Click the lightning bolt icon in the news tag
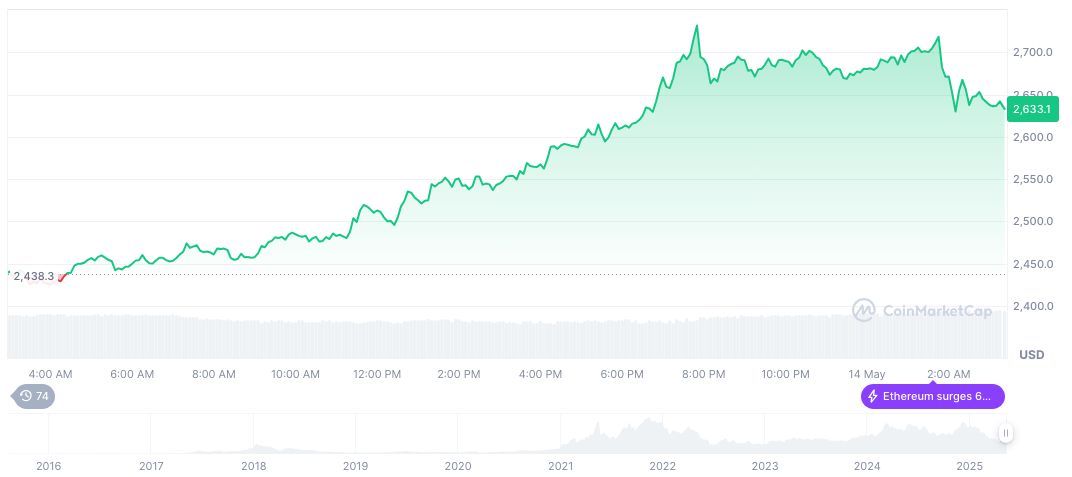1072x477 pixels. [x=875, y=396]
